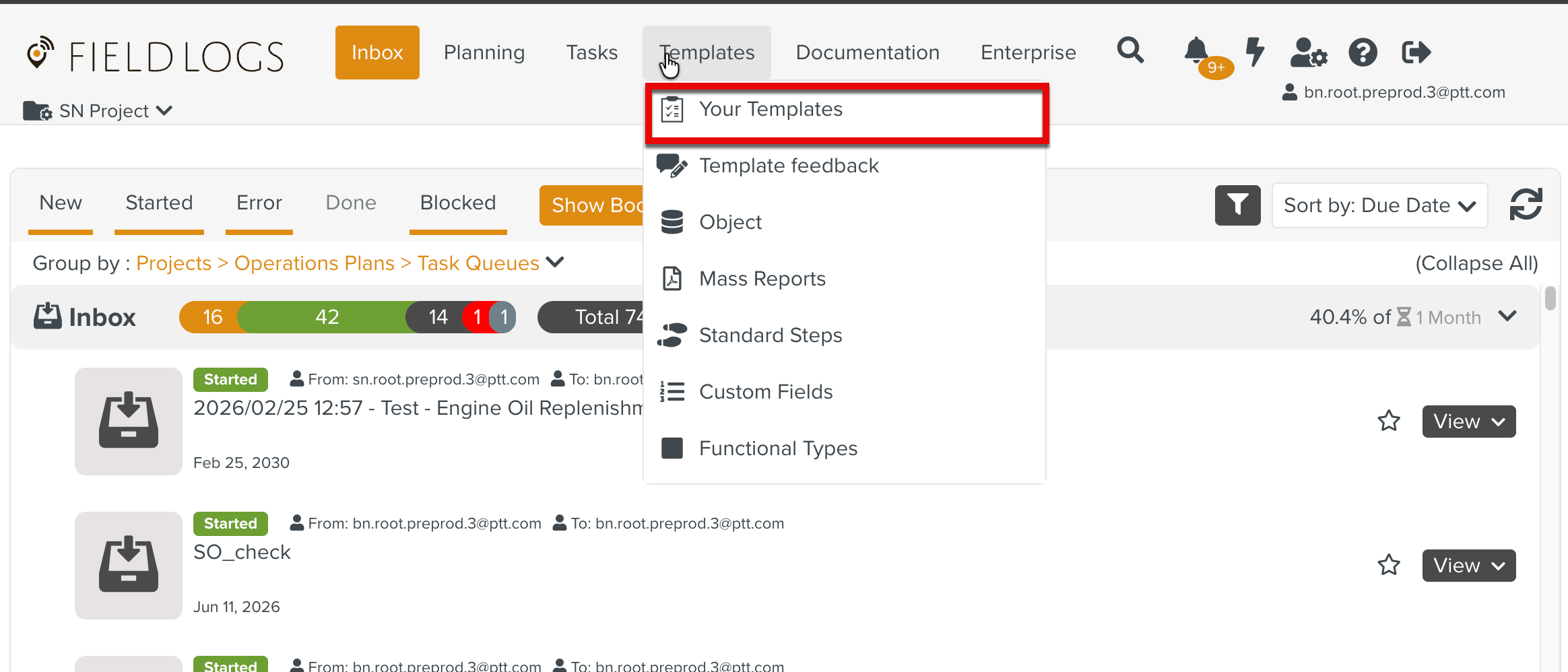Screen dimensions: 1568x672
Task: Toggle the Started status filter
Action: coord(159,203)
